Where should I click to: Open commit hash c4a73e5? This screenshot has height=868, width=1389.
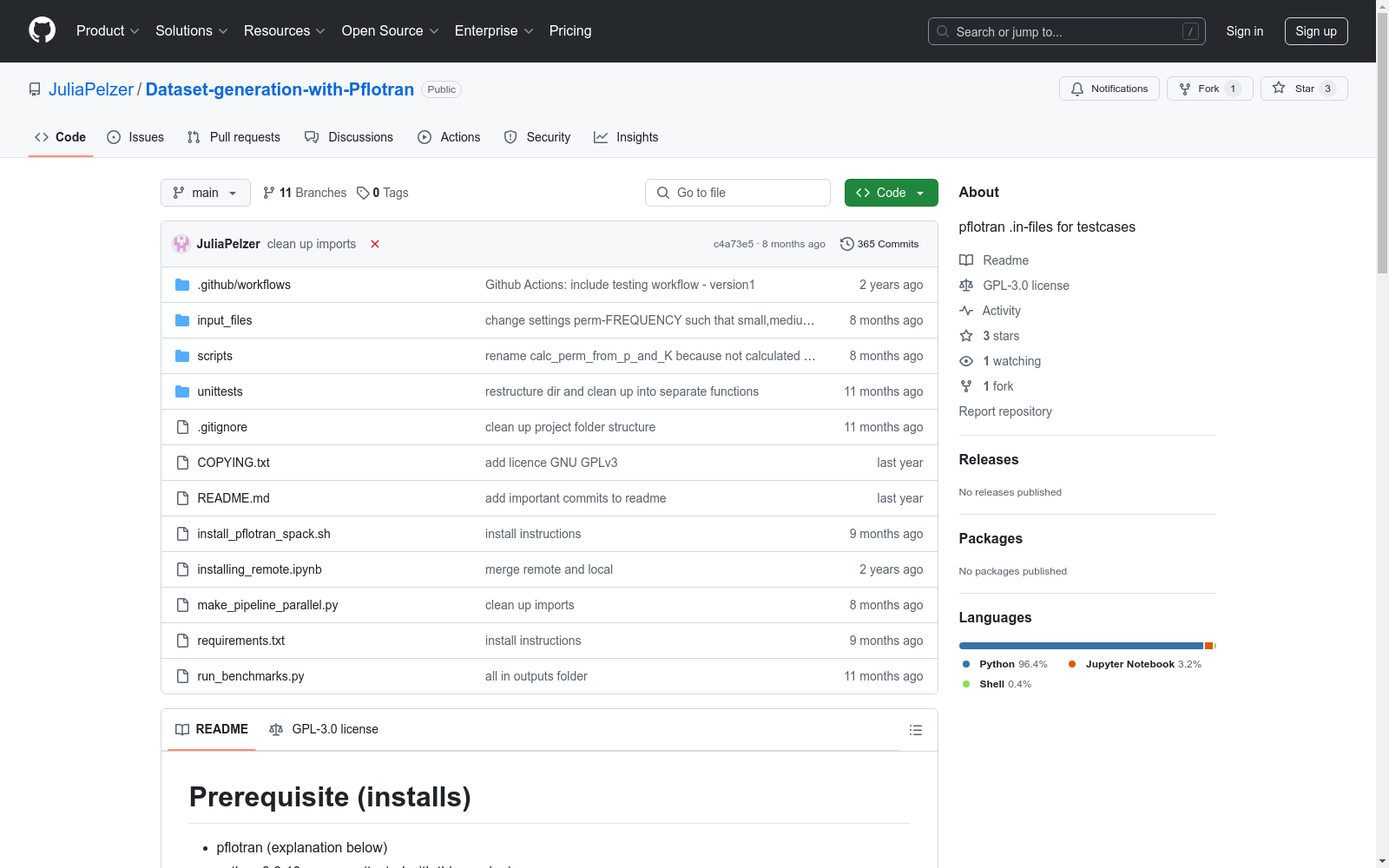click(x=734, y=244)
